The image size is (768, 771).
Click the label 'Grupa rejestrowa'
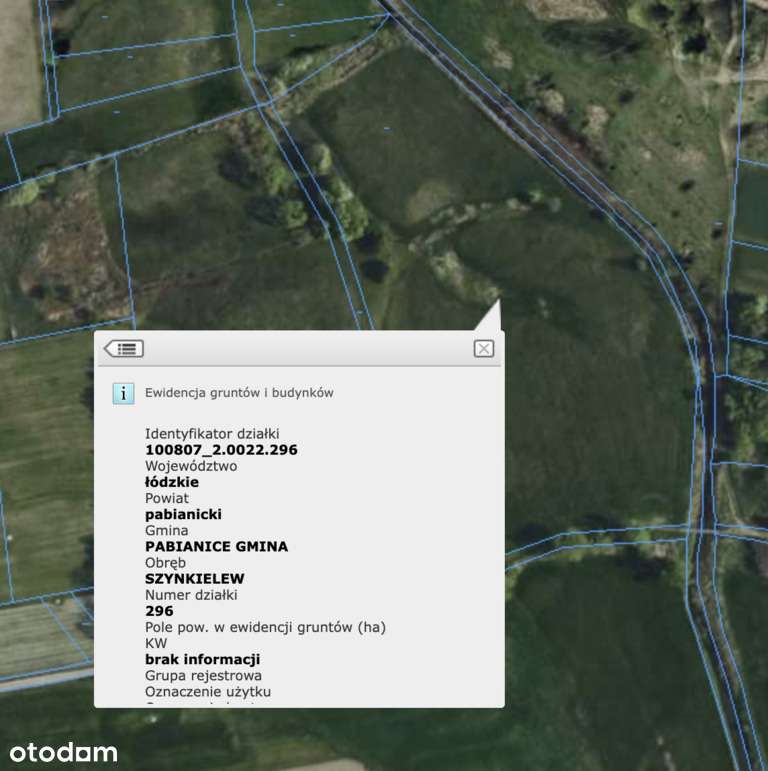point(203,676)
